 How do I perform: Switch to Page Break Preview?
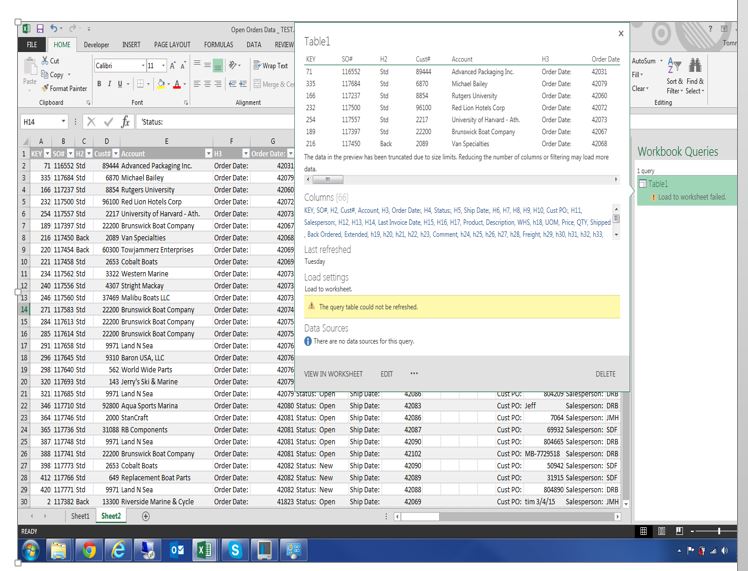coord(679,531)
